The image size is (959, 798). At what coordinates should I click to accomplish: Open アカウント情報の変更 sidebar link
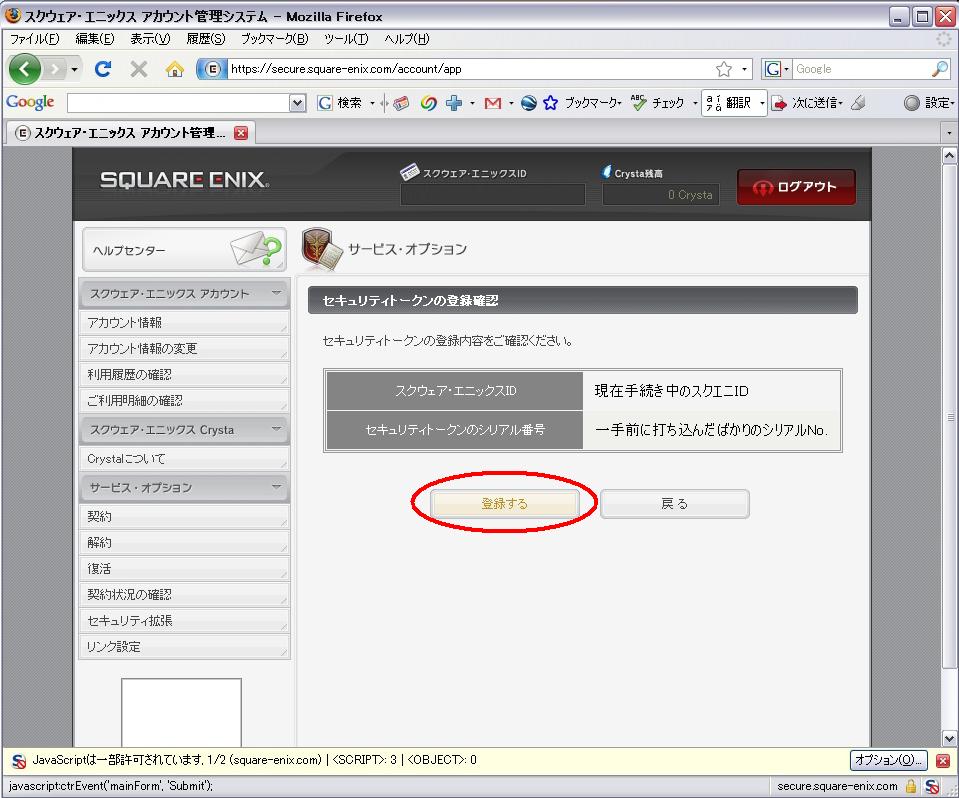184,349
